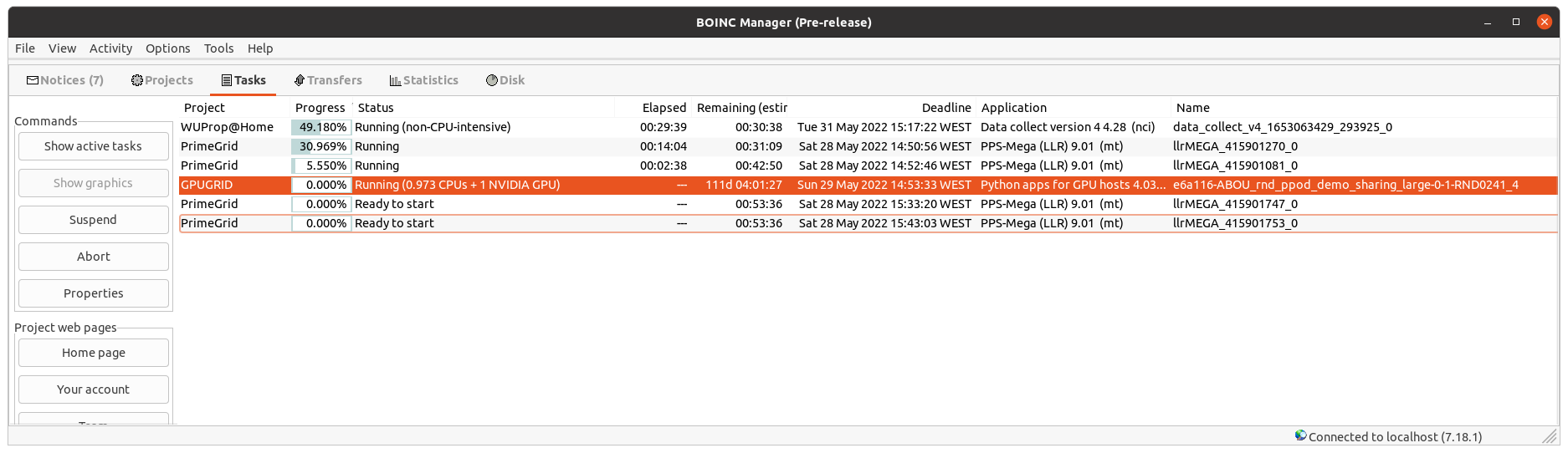The height and width of the screenshot is (453, 1568).
Task: Switch to the Projects tab
Action: click(162, 80)
